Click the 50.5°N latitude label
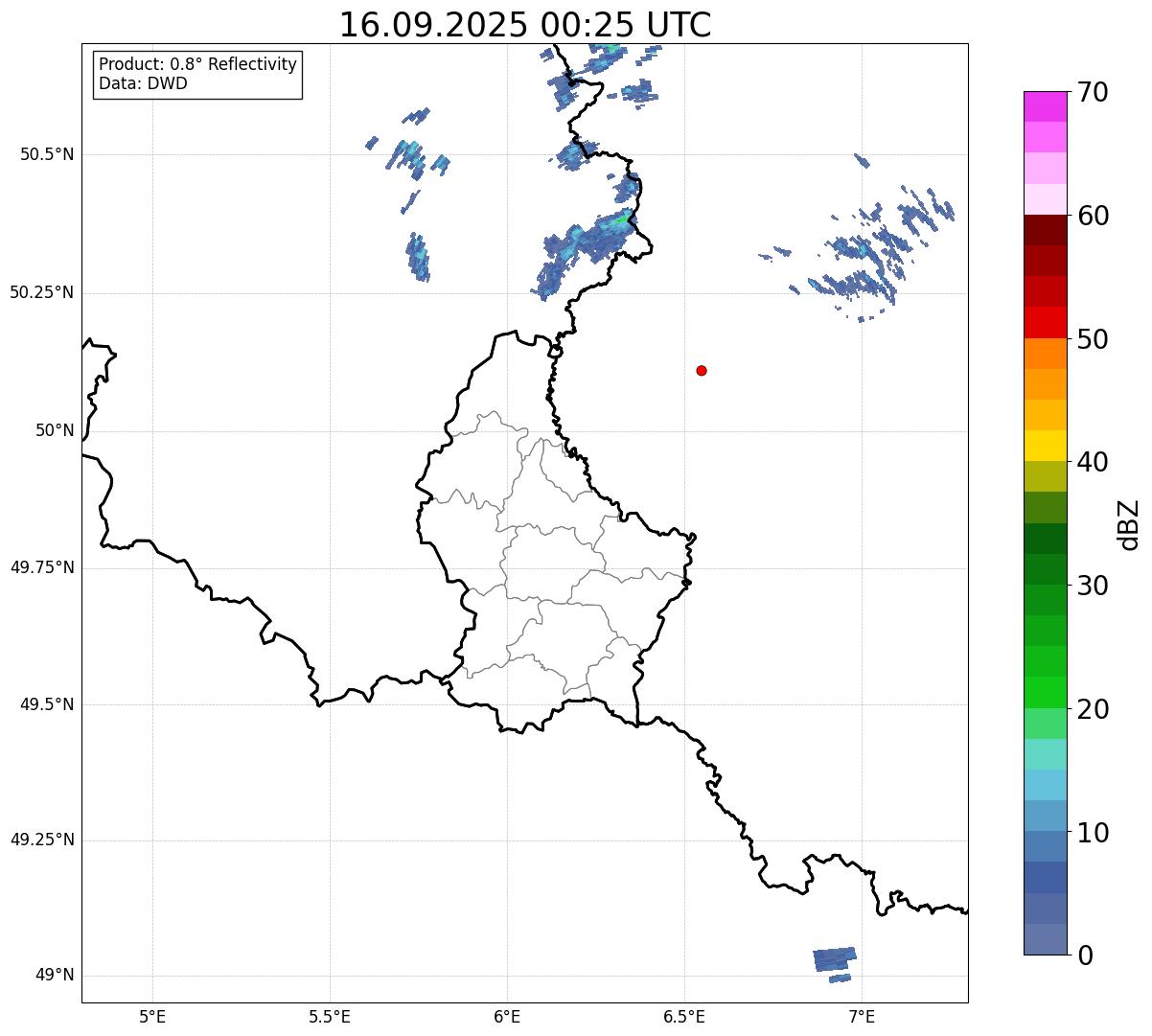The image size is (1152, 1036). click(46, 154)
